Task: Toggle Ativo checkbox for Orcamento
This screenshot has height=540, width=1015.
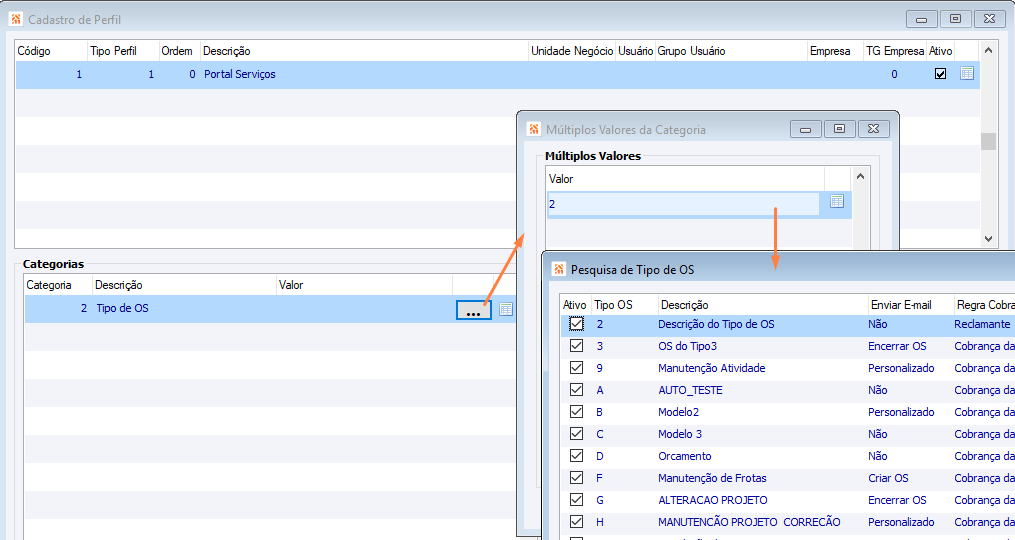Action: pos(576,456)
